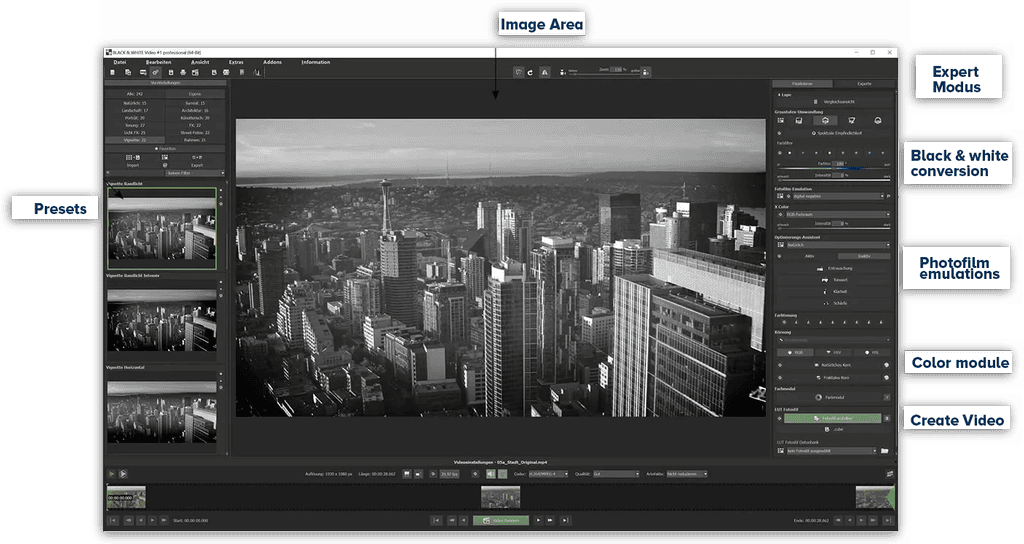
Task: Open the Bearbeiten menu
Action: pos(159,62)
